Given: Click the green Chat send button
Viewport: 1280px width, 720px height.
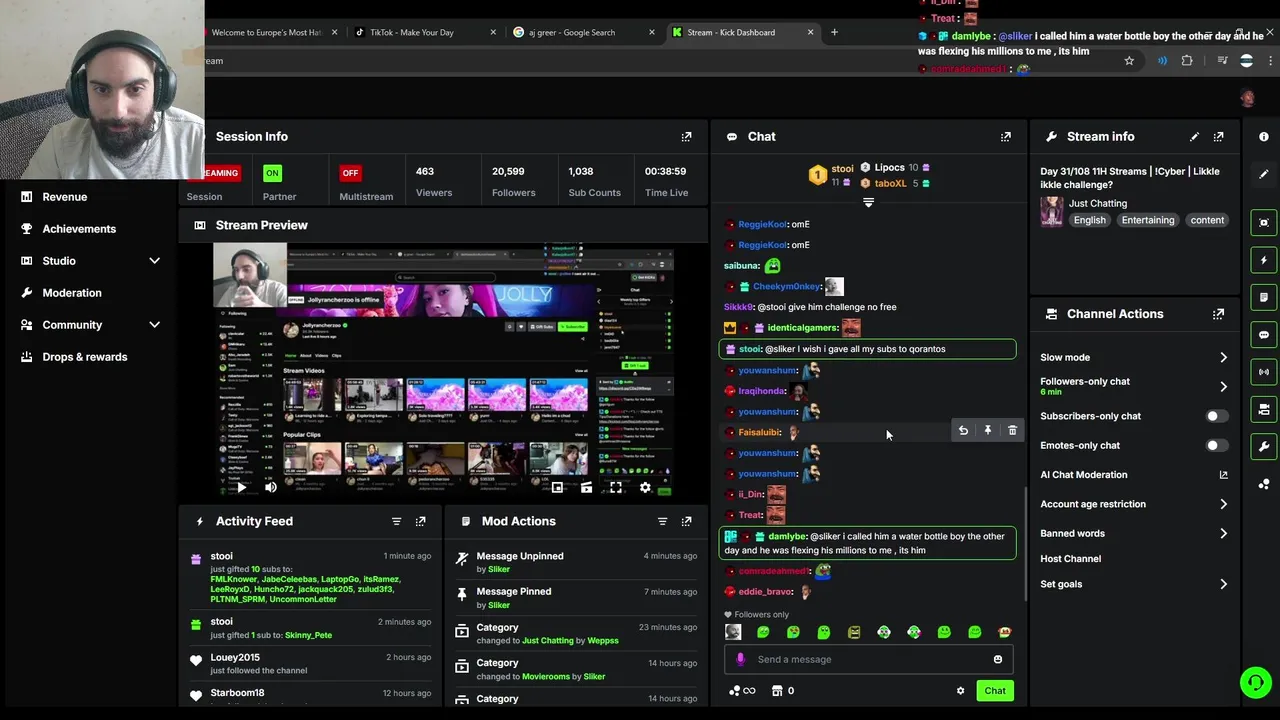Looking at the screenshot, I should pyautogui.click(x=995, y=691).
